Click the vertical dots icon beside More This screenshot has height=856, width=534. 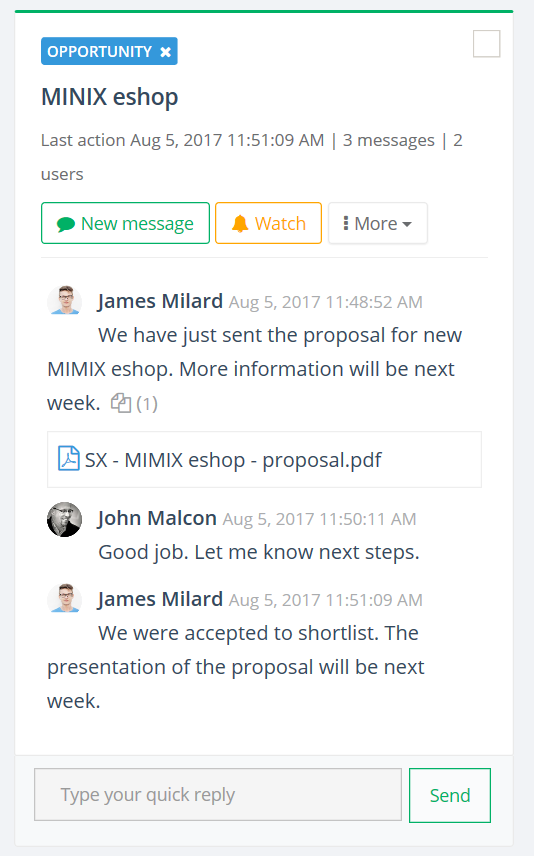(x=346, y=223)
